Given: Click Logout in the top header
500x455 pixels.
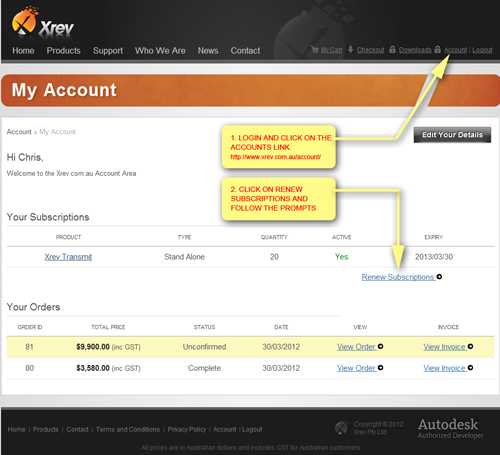Looking at the screenshot, I should 482,50.
